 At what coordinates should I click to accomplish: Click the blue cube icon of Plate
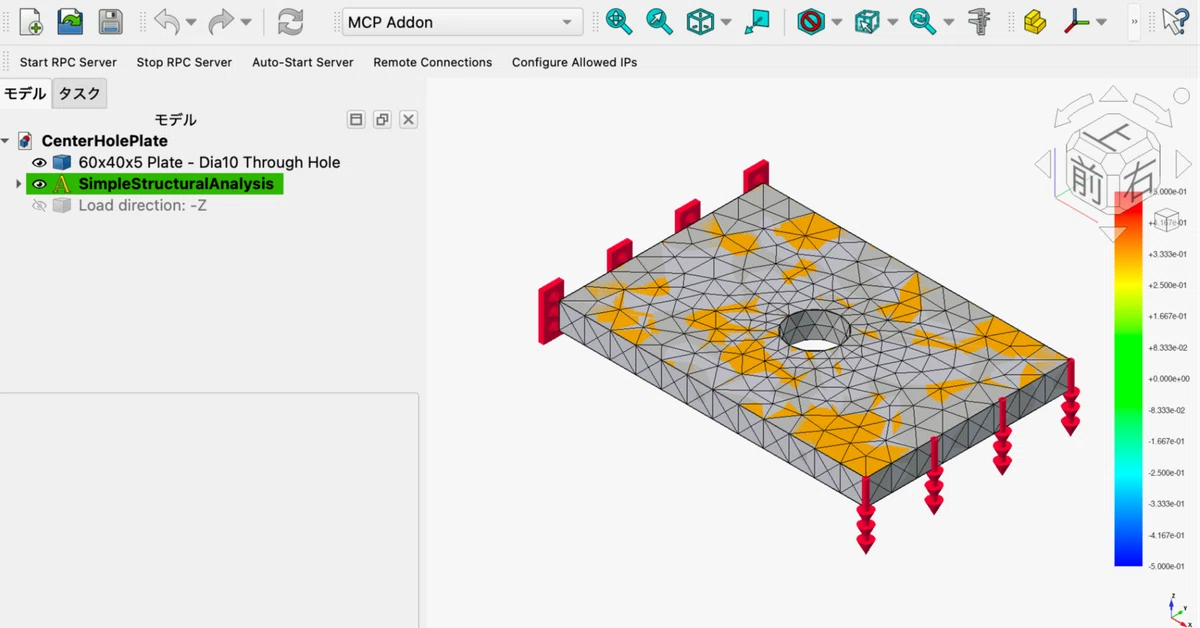[62, 162]
